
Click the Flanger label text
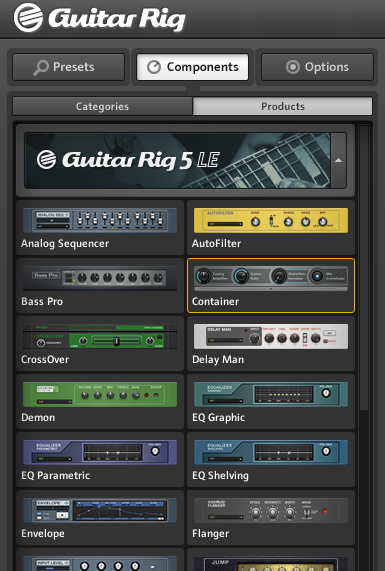click(211, 533)
